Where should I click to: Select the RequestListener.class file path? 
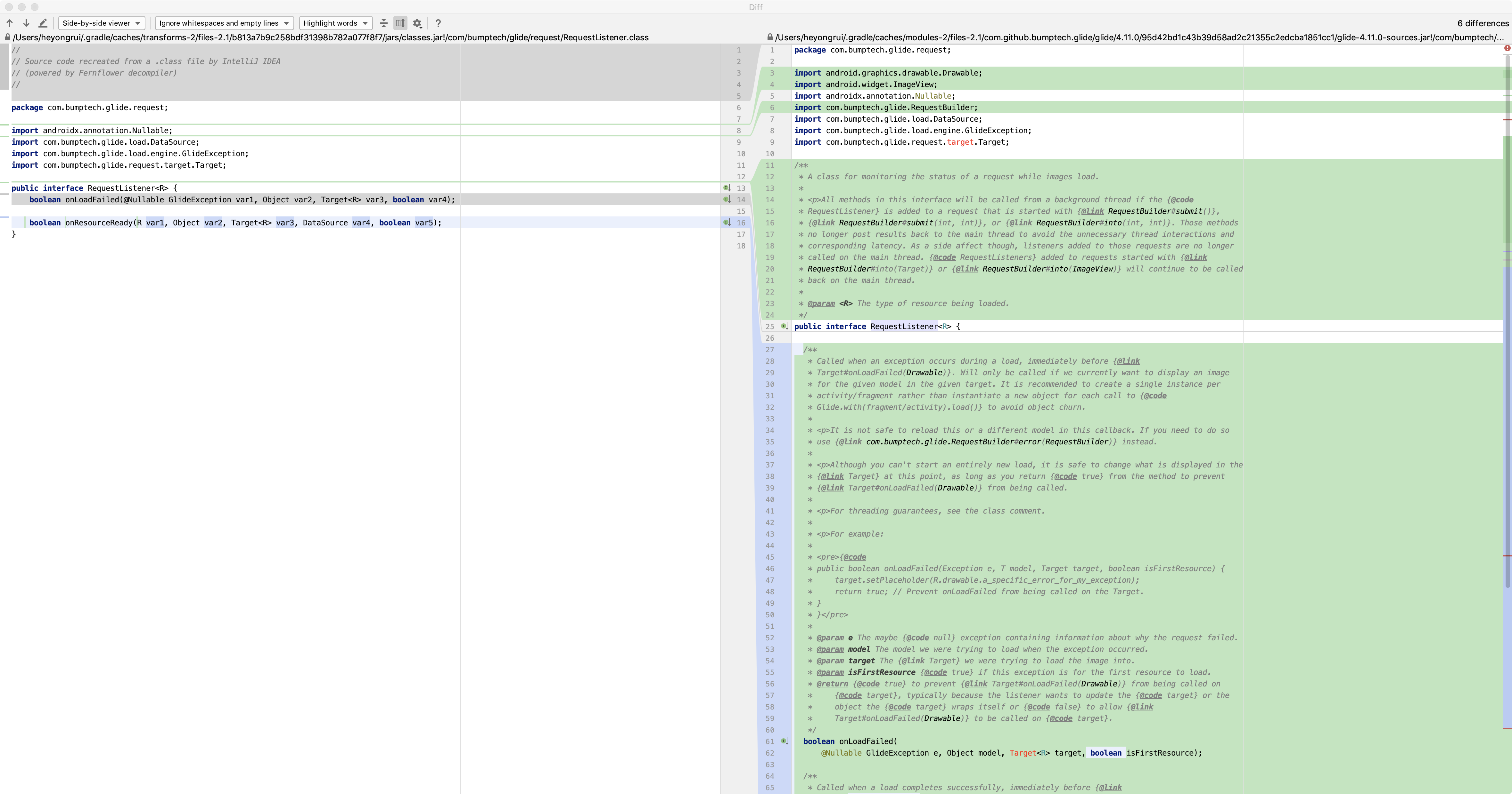[x=329, y=37]
